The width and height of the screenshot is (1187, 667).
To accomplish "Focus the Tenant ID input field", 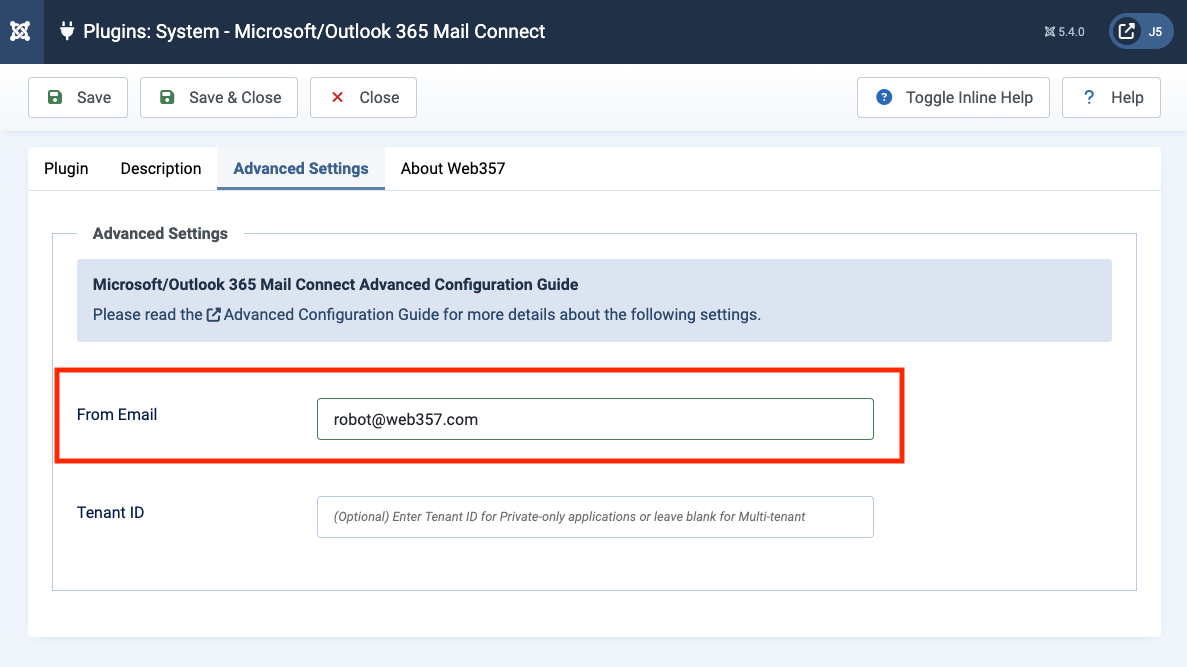I will pyautogui.click(x=595, y=517).
